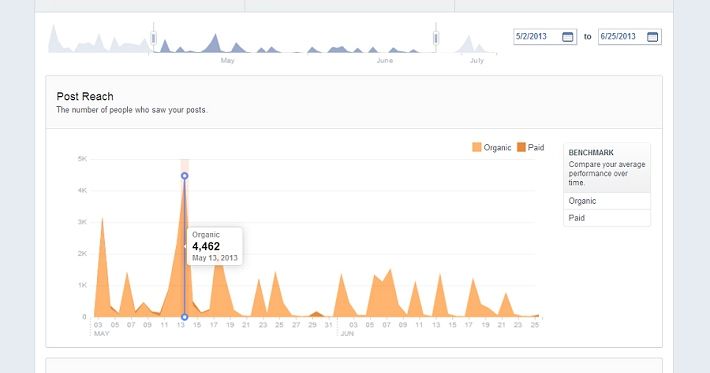710x373 pixels.
Task: Click the Organic label in the tooltip
Action: 206,234
